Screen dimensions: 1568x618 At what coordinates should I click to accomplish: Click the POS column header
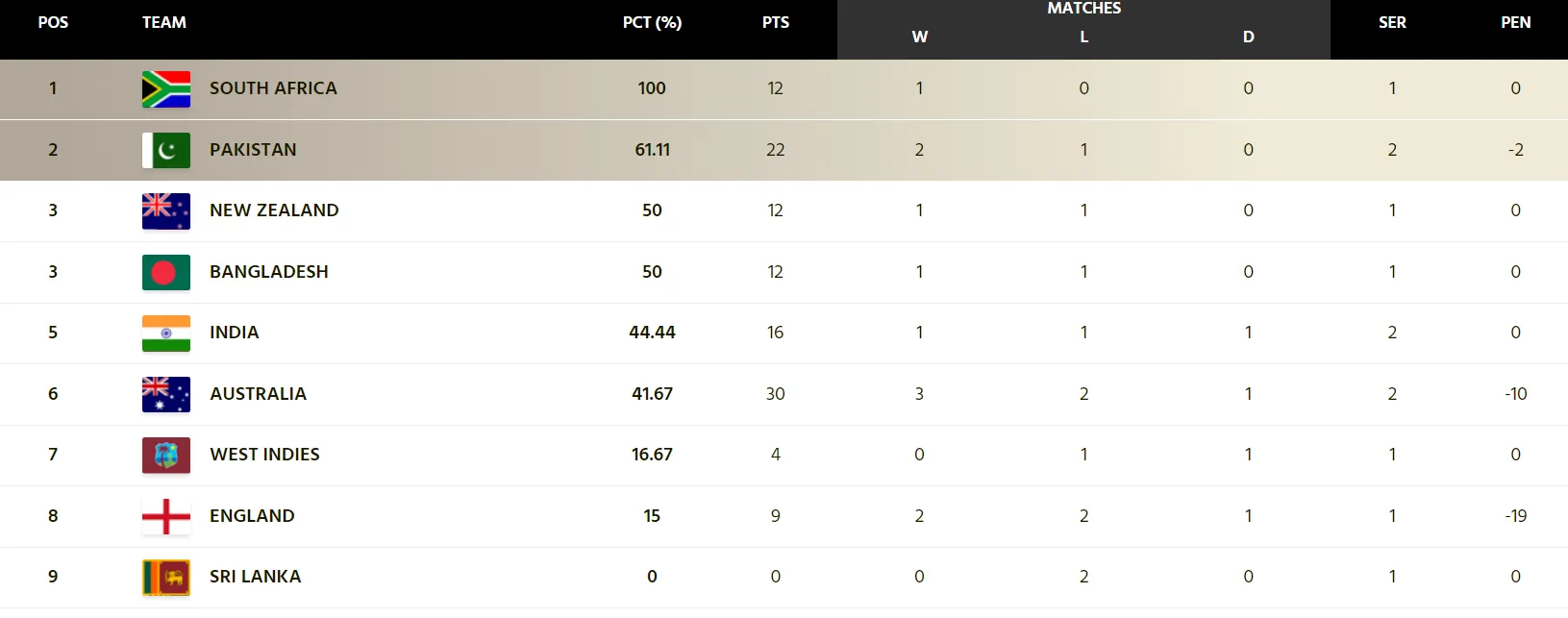tap(53, 22)
